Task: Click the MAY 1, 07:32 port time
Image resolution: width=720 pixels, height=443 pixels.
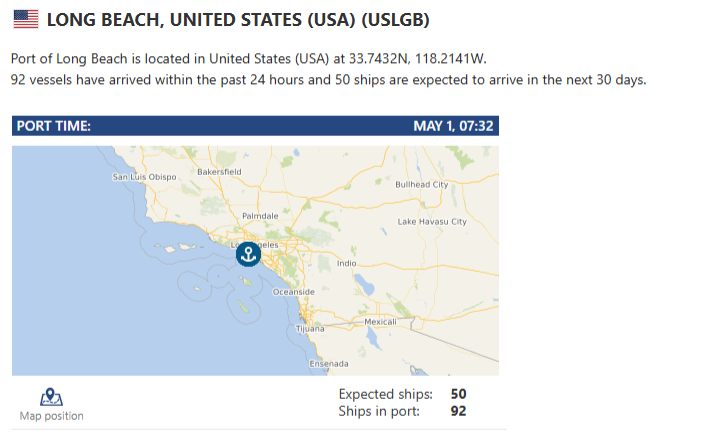Action: click(x=453, y=126)
